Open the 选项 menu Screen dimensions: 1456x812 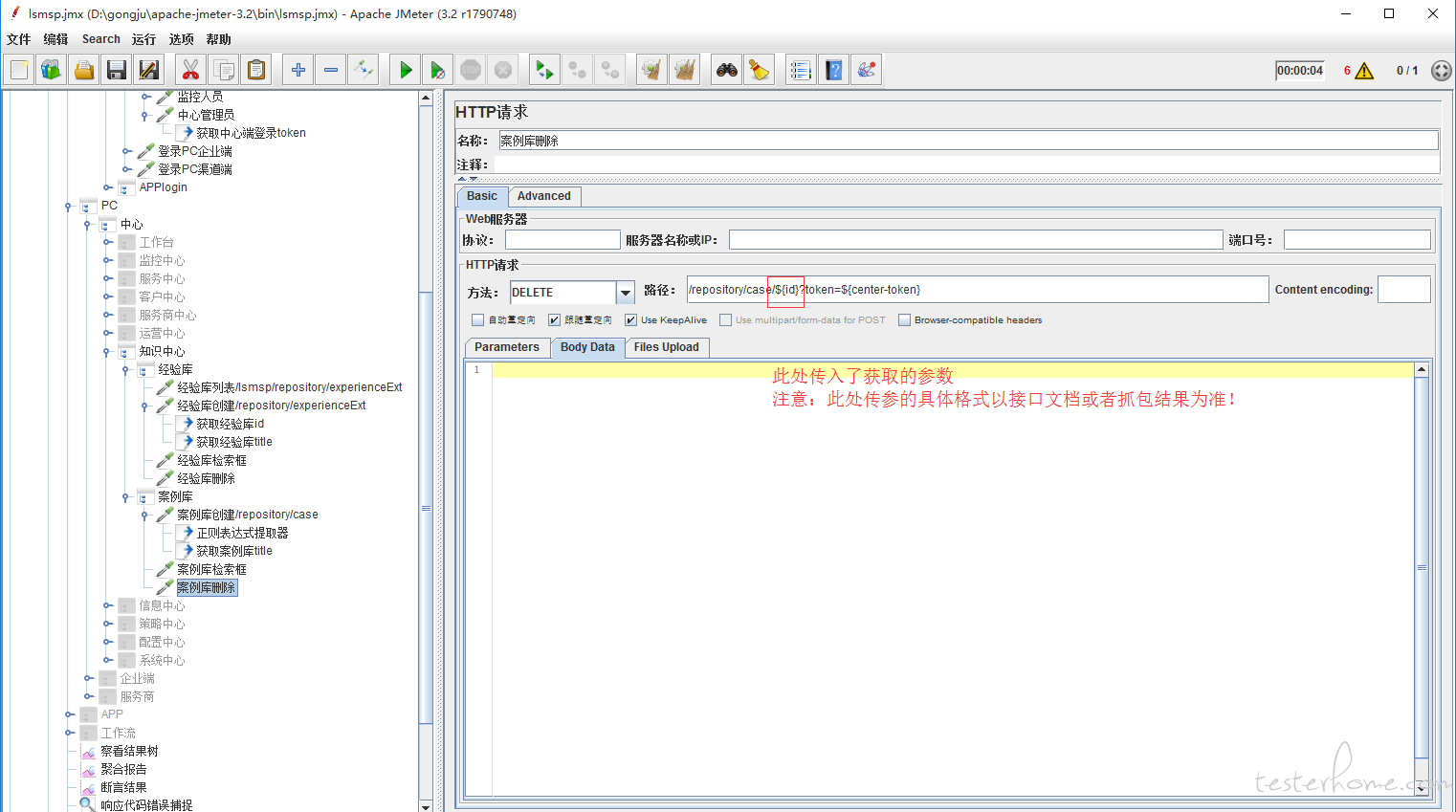pos(182,39)
